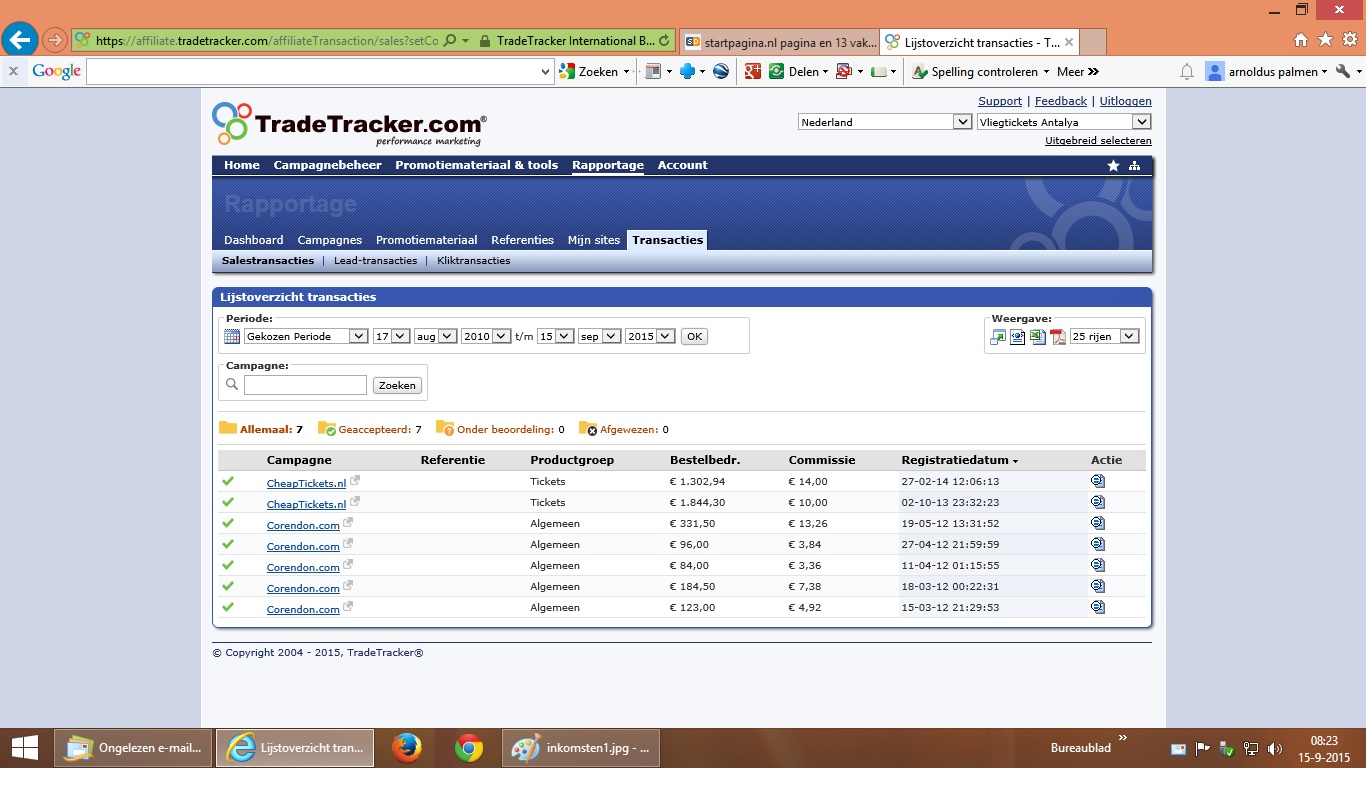Open the Gekozen Periode dropdown
This screenshot has height=800, width=1366.
tap(307, 337)
